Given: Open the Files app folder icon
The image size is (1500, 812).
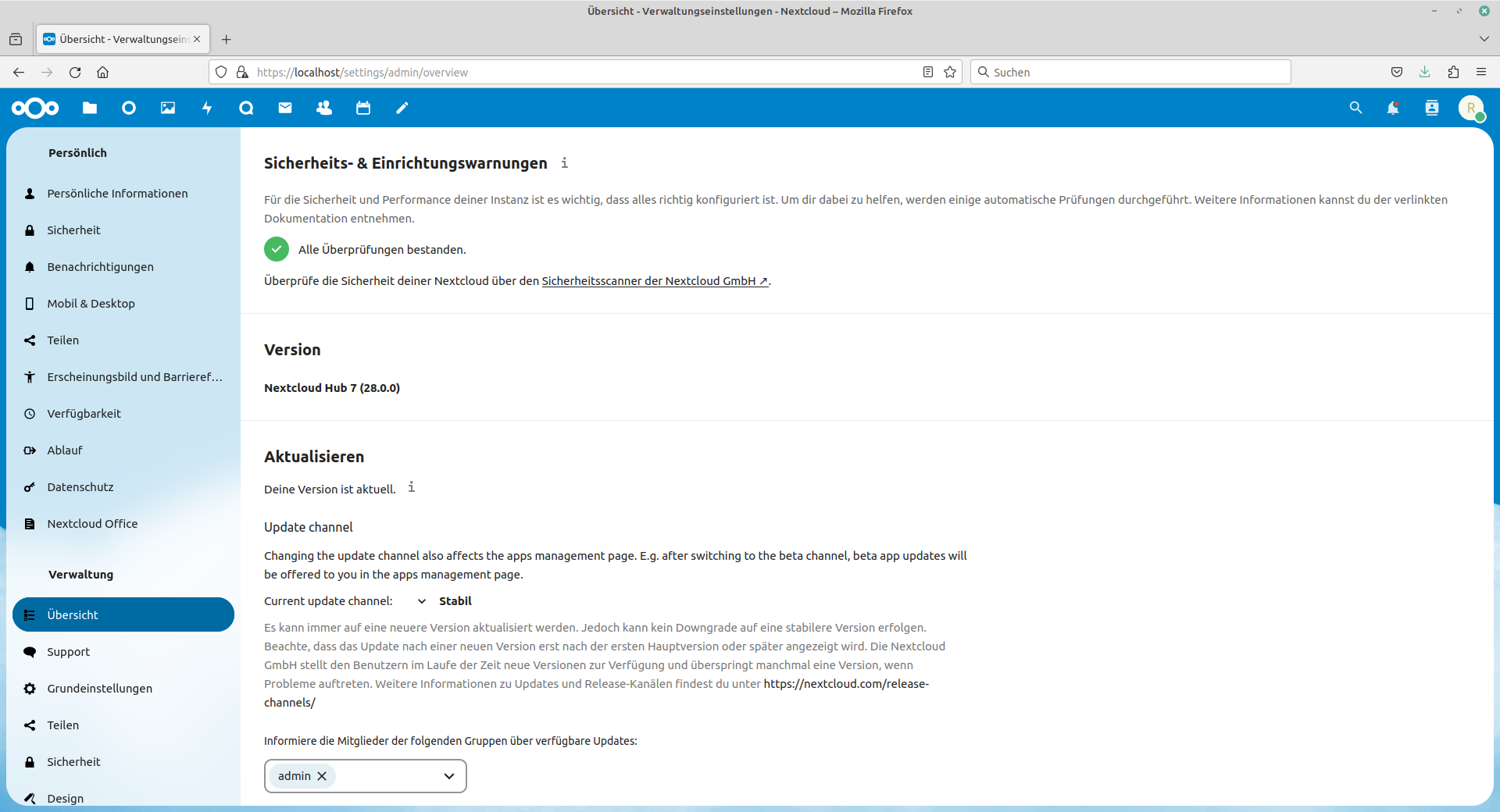Looking at the screenshot, I should click(90, 108).
